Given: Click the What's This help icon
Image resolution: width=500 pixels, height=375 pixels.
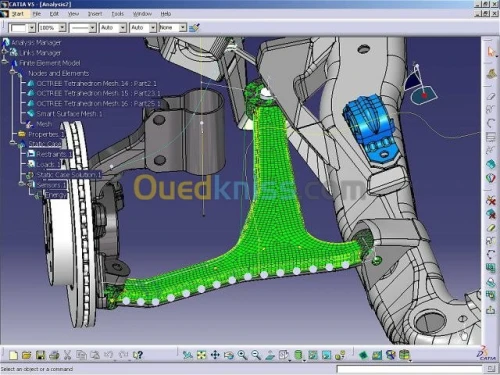Looking at the screenshot, I should [x=138, y=355].
